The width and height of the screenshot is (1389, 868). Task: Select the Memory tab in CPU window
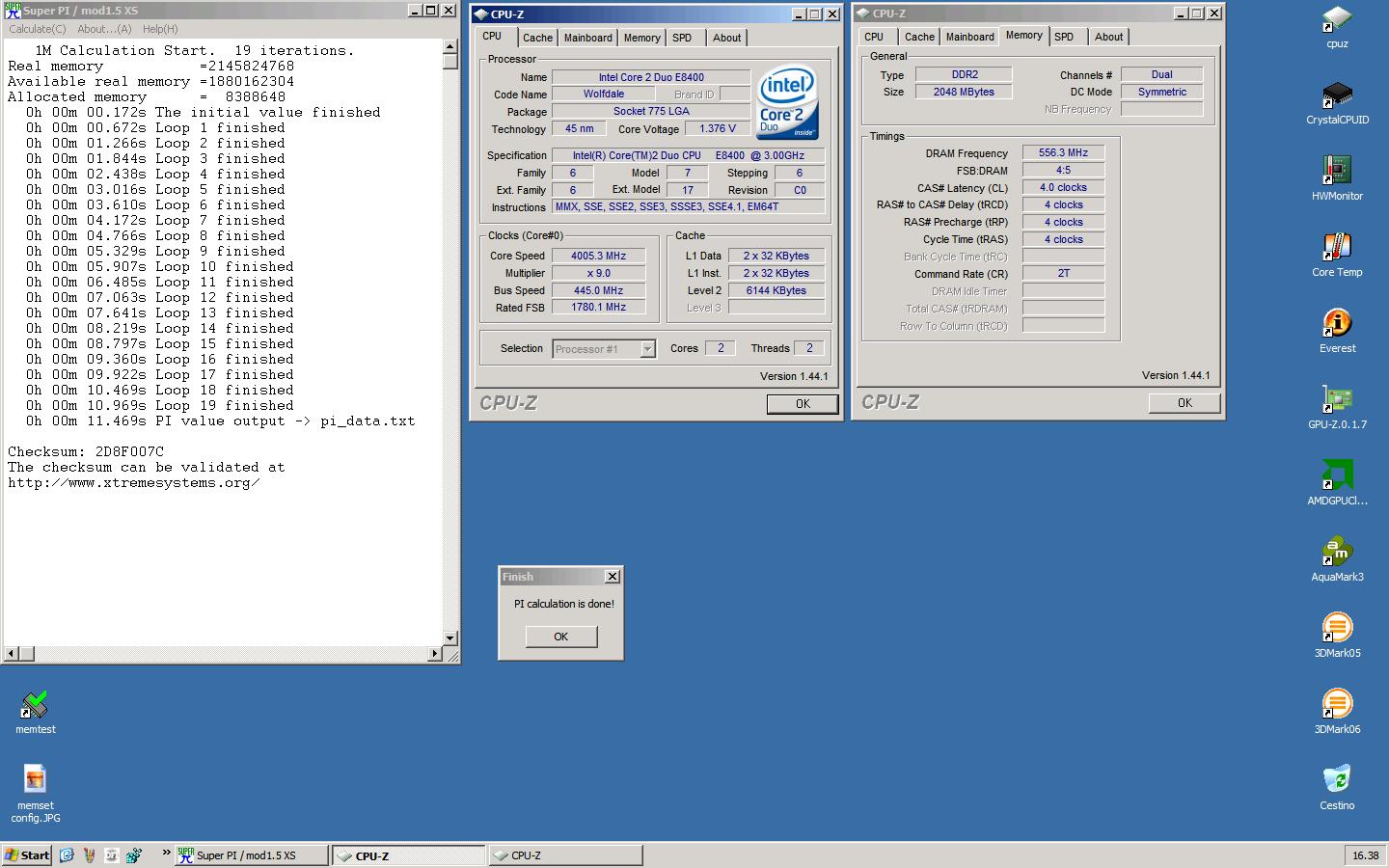click(x=642, y=38)
